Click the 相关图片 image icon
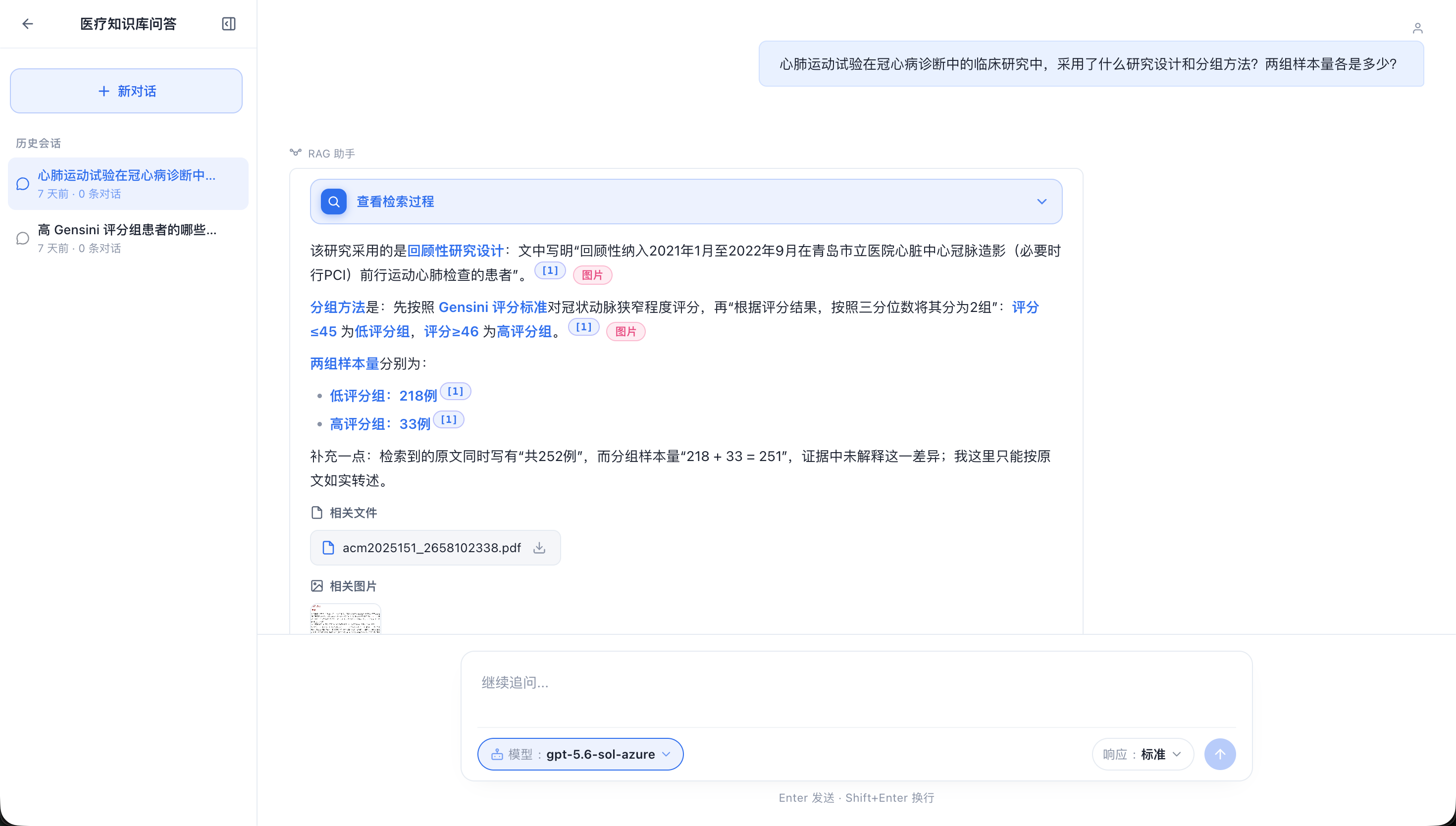Viewport: 1456px width, 826px height. point(317,586)
